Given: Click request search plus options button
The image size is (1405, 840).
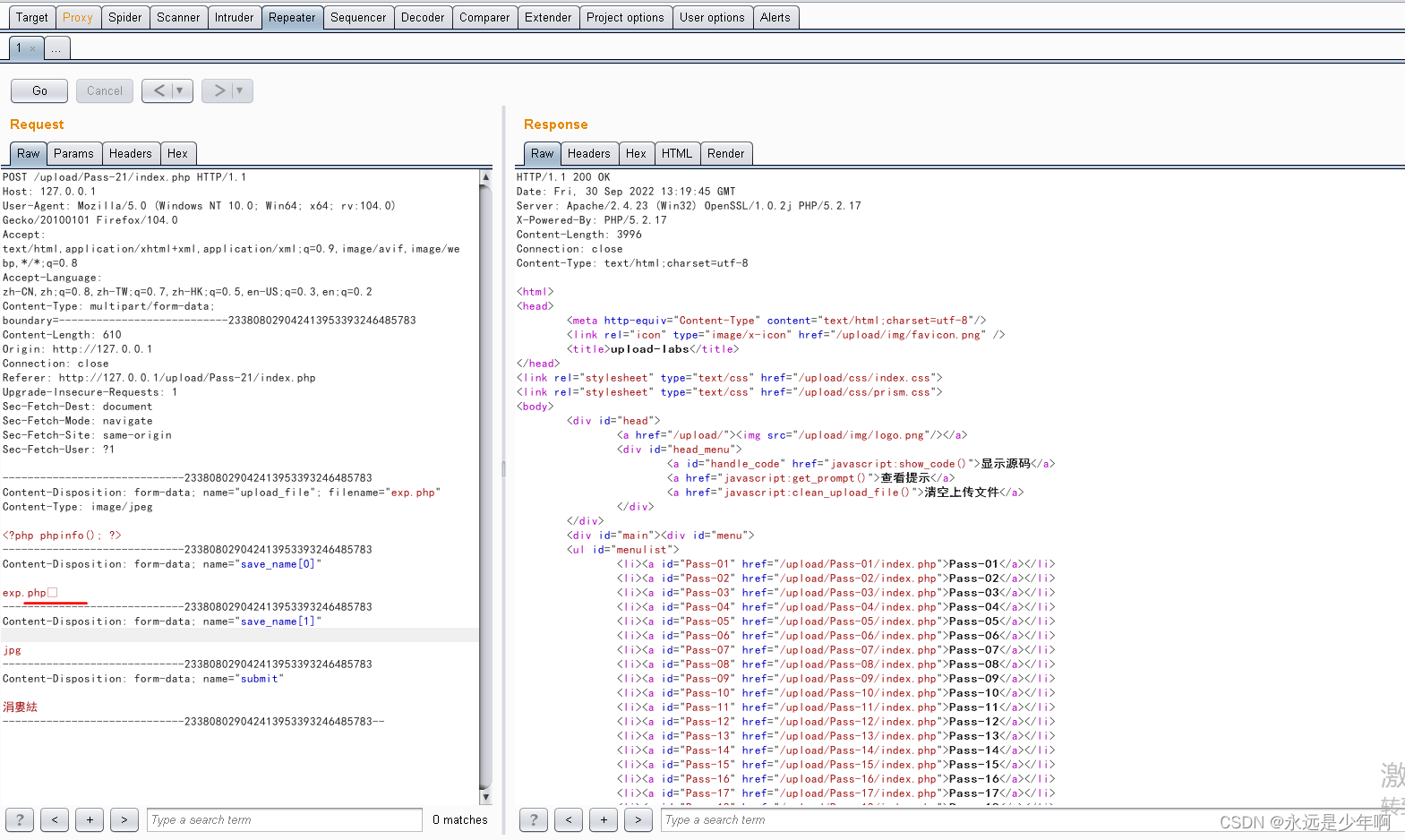Looking at the screenshot, I should pos(90,819).
